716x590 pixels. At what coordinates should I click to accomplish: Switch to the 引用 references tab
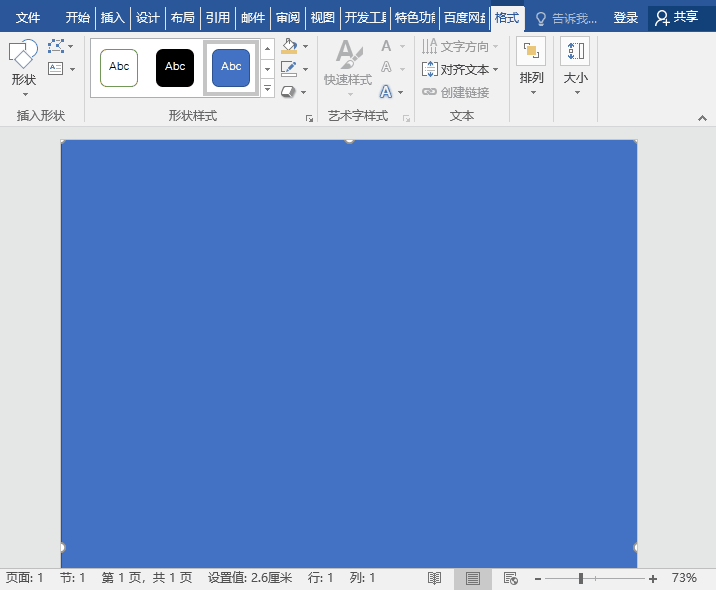(217, 18)
